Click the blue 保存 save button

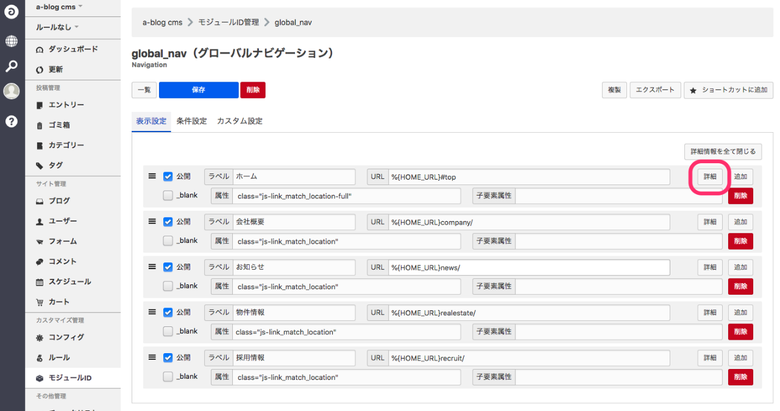(198, 90)
